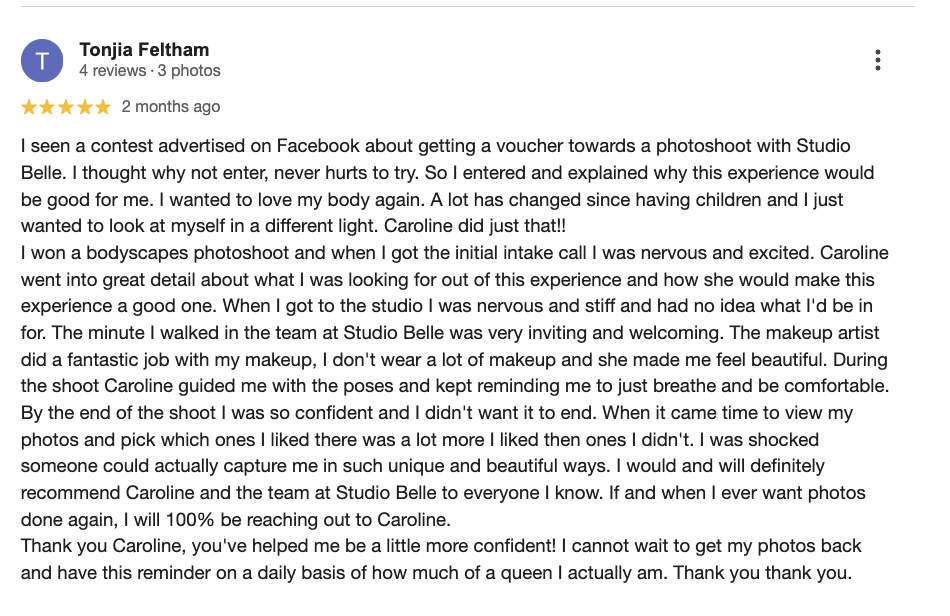Click "Caroline did just that!!" sentence

[475, 226]
